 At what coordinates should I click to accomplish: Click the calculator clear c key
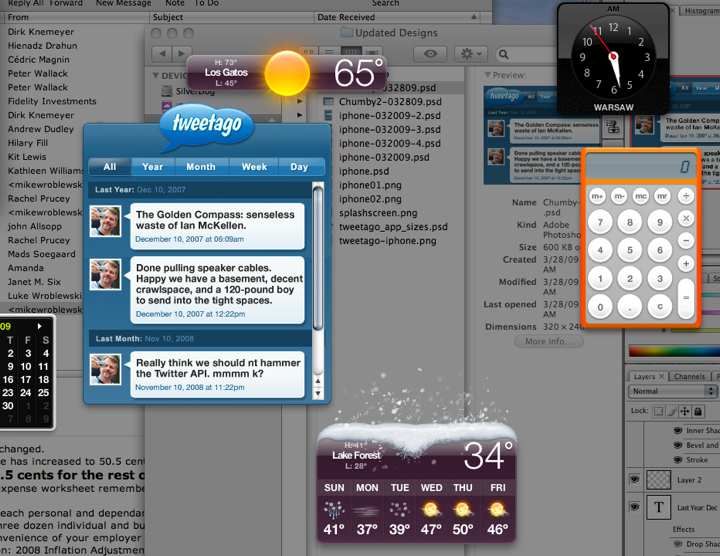659,306
